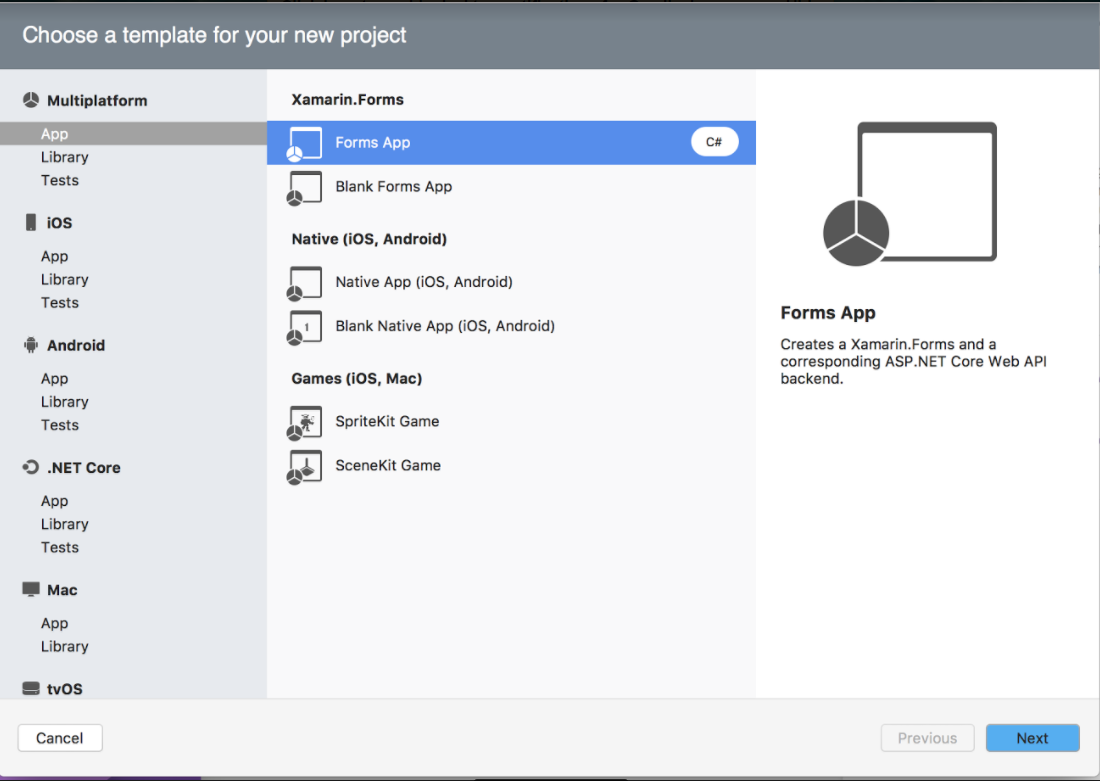The height and width of the screenshot is (781, 1100).
Task: Click the Blank Forms App template icon
Action: click(304, 188)
